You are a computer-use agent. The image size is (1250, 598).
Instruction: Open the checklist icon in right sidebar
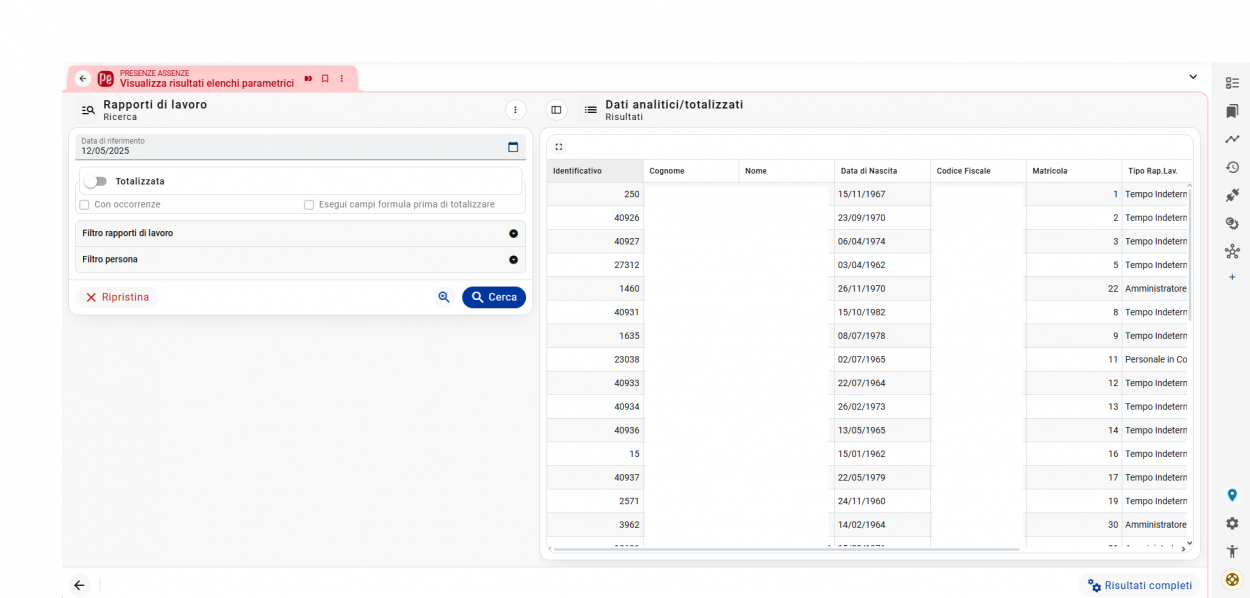point(1232,83)
